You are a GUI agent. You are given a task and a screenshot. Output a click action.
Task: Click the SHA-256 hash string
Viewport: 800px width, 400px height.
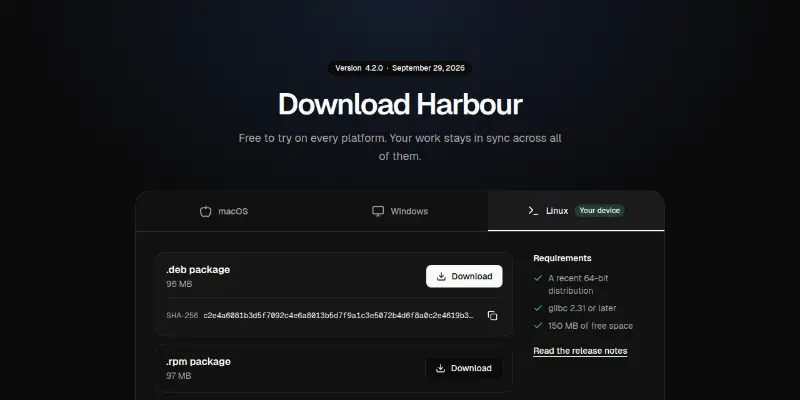(x=338, y=316)
